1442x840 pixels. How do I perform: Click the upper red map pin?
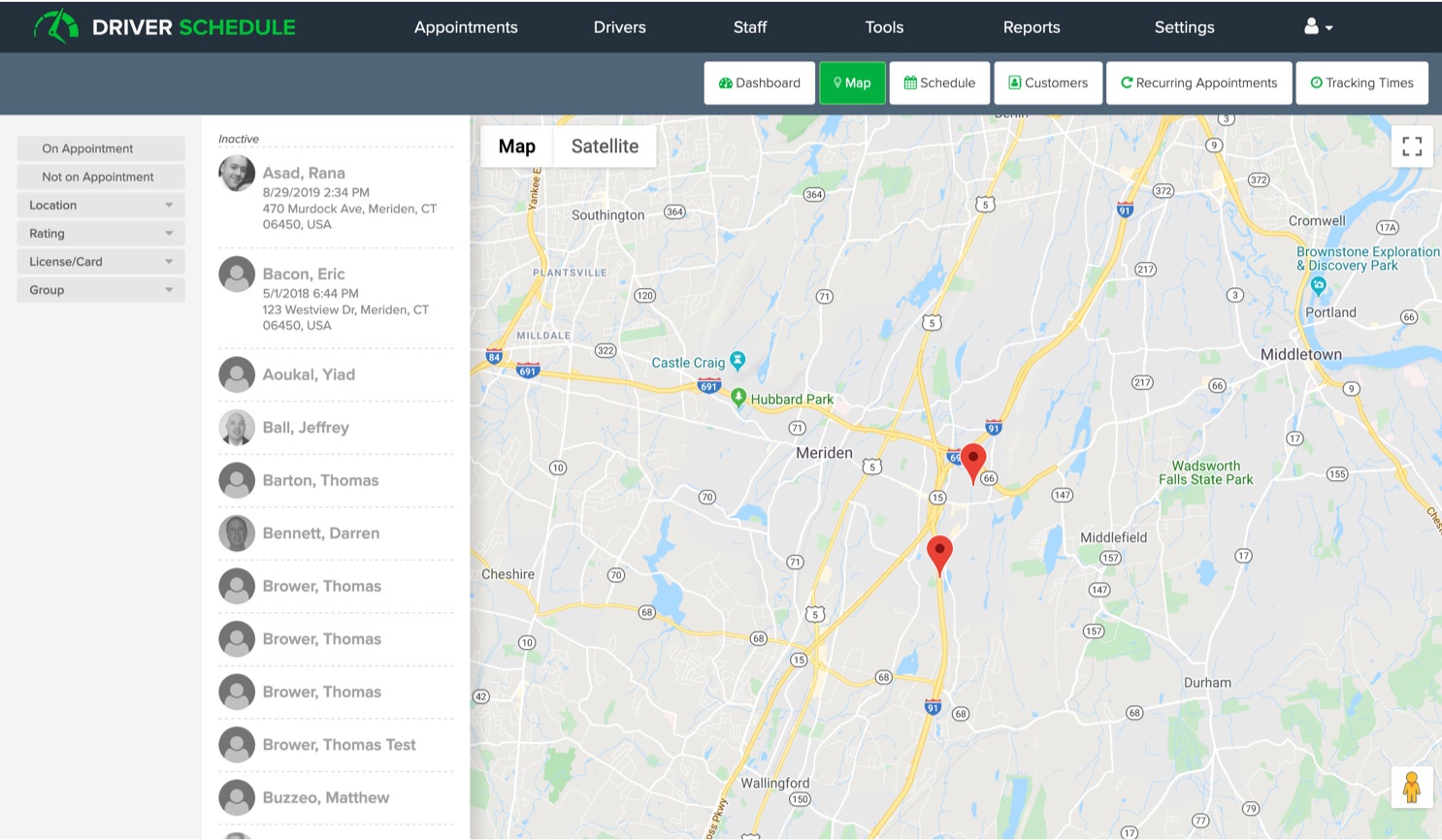coord(972,460)
